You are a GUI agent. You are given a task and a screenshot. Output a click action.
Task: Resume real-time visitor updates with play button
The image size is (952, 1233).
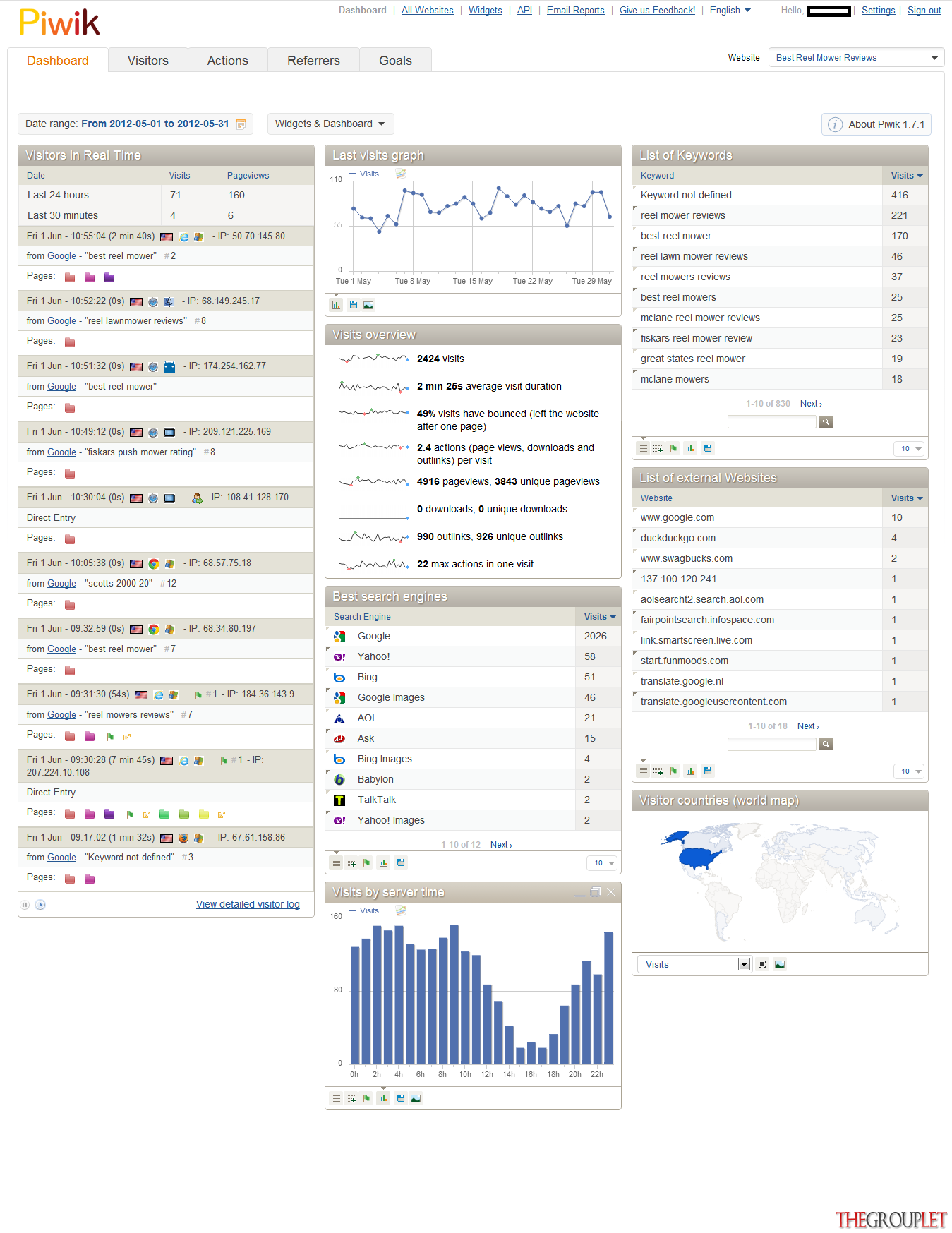coord(40,905)
